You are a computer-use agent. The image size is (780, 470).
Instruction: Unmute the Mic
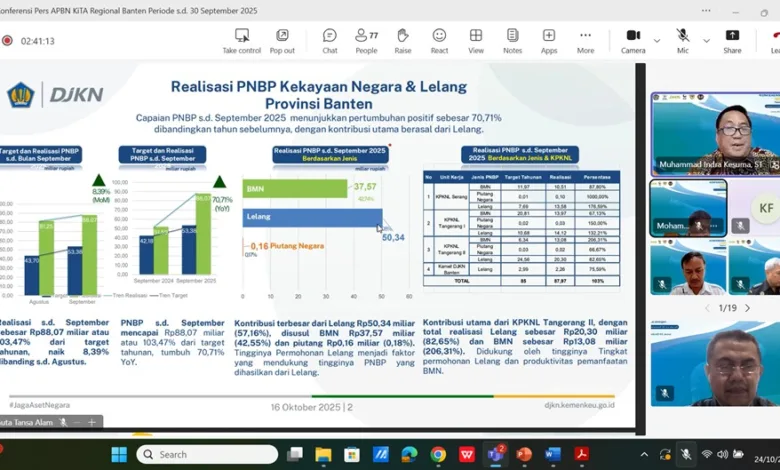point(683,39)
